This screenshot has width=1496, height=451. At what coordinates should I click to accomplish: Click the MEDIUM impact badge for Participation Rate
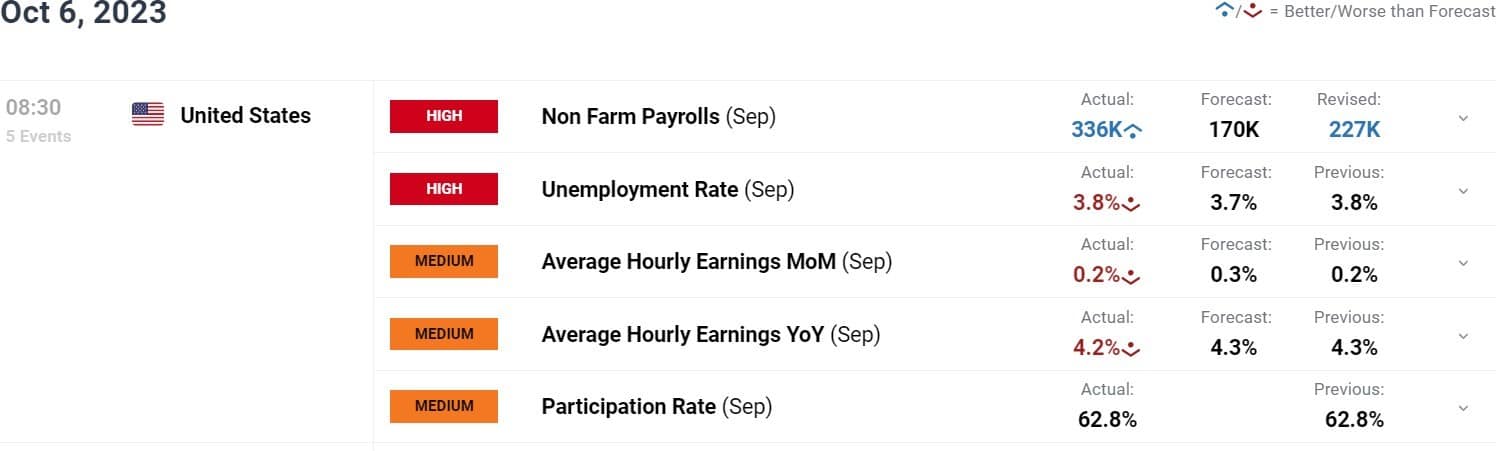pos(444,406)
